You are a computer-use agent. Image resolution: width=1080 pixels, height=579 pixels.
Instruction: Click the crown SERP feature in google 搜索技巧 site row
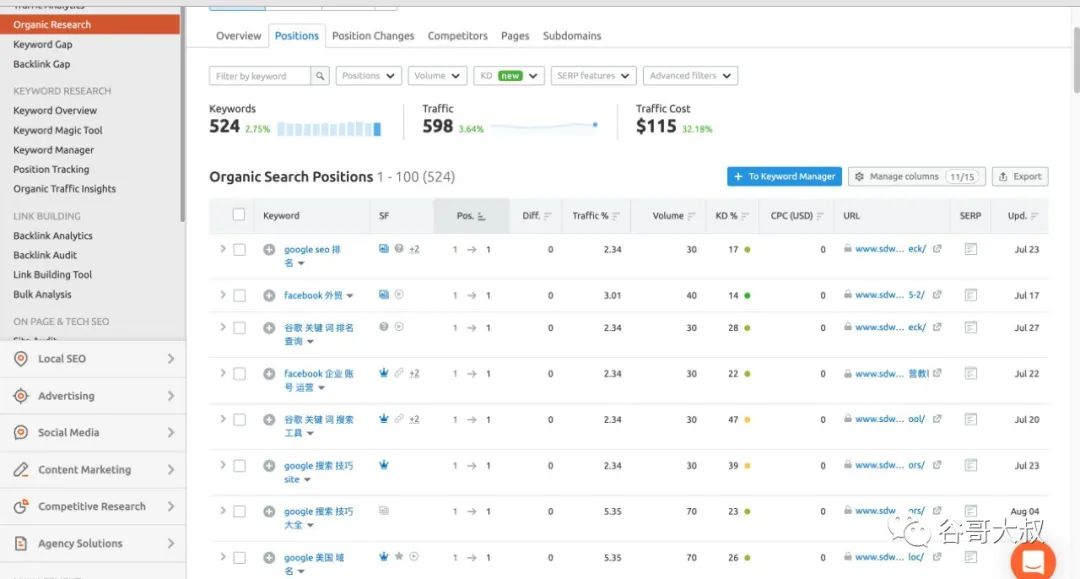click(x=384, y=465)
